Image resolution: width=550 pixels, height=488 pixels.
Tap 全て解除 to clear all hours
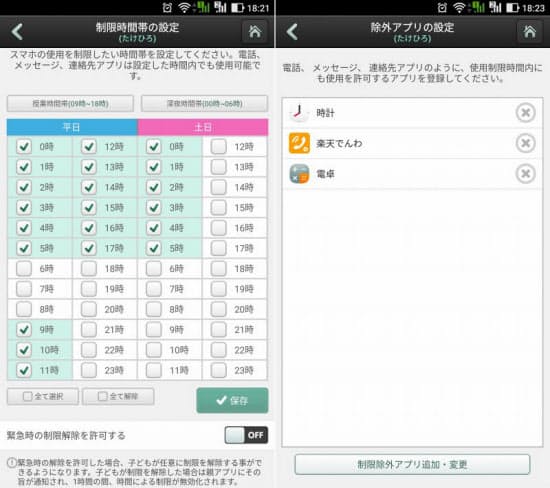pyautogui.click(x=118, y=396)
